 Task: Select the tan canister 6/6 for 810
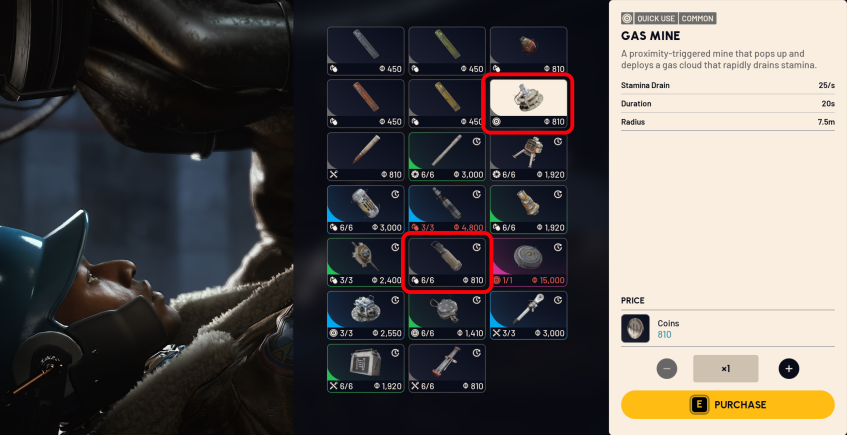(447, 263)
